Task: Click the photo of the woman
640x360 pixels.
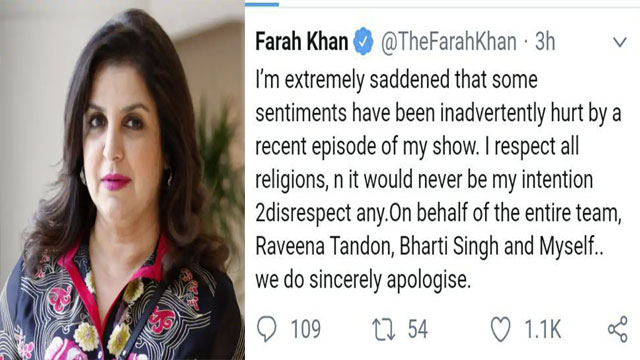Action: pyautogui.click(x=122, y=180)
